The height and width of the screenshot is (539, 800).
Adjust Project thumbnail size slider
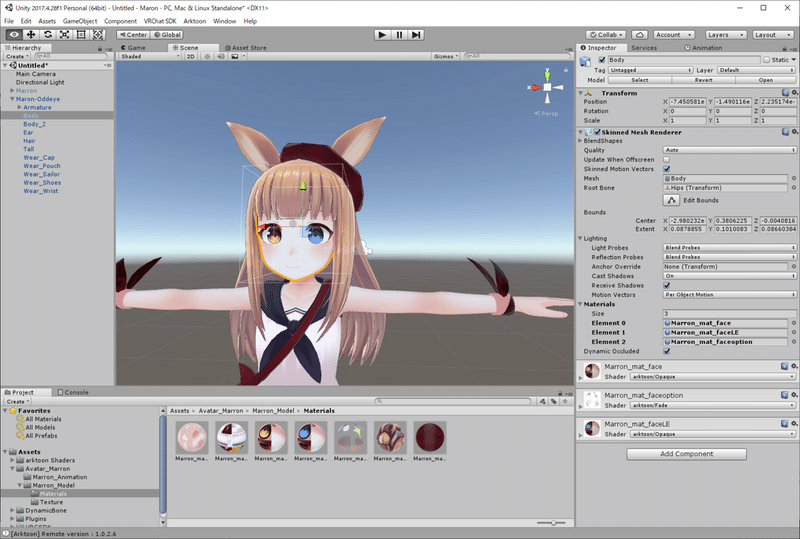pyautogui.click(x=552, y=523)
